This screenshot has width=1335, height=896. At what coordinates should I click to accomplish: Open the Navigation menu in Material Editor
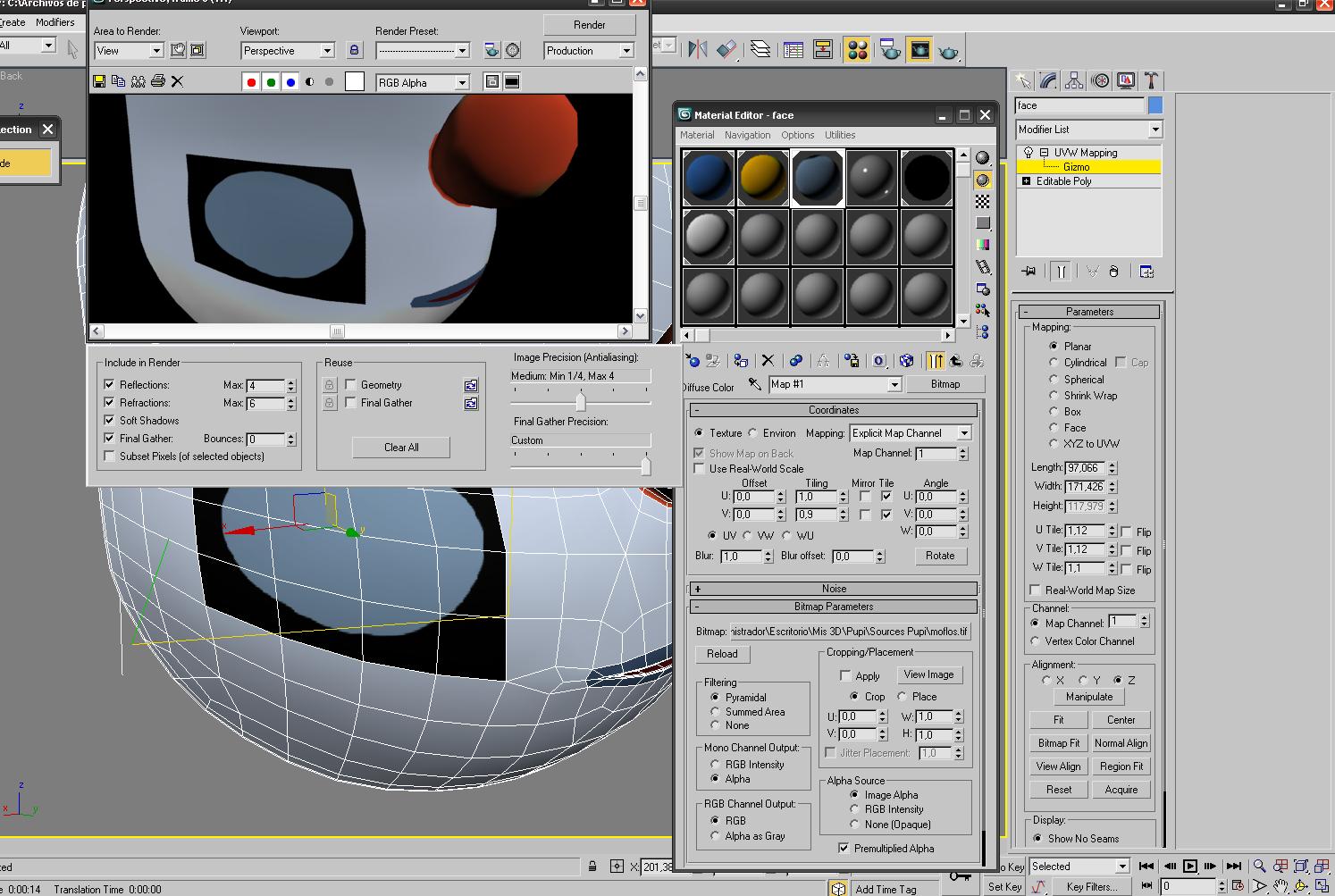(x=747, y=135)
